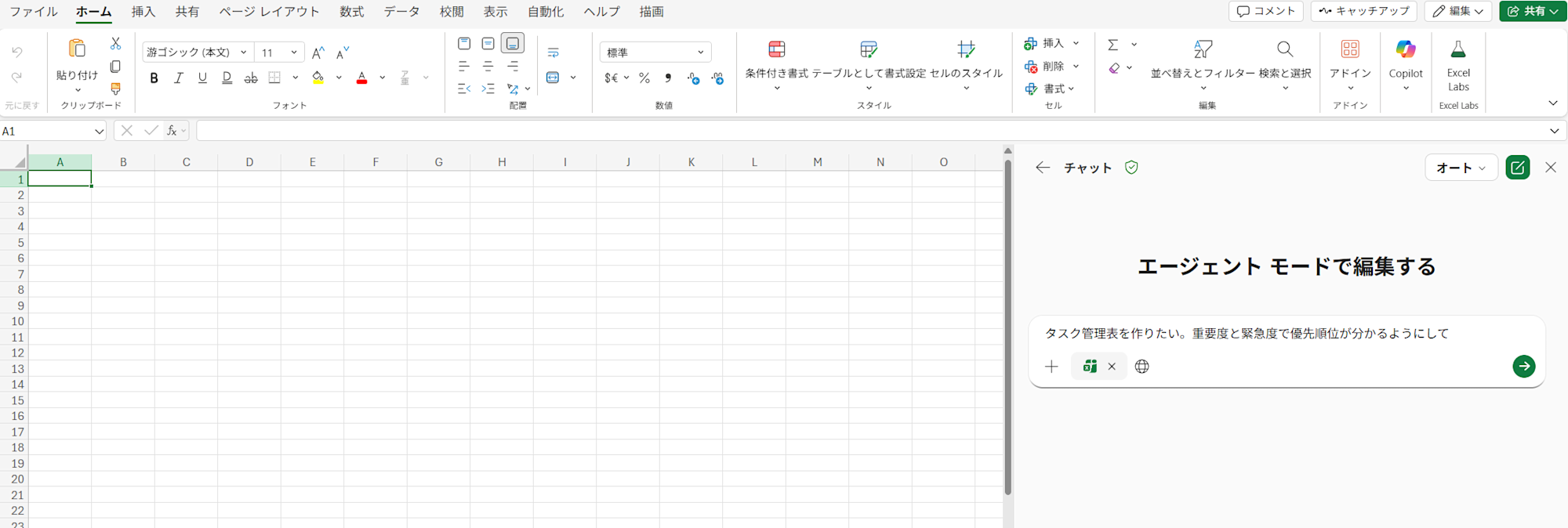Click the Clear eraser icon
The height and width of the screenshot is (528, 1568).
pyautogui.click(x=1114, y=68)
